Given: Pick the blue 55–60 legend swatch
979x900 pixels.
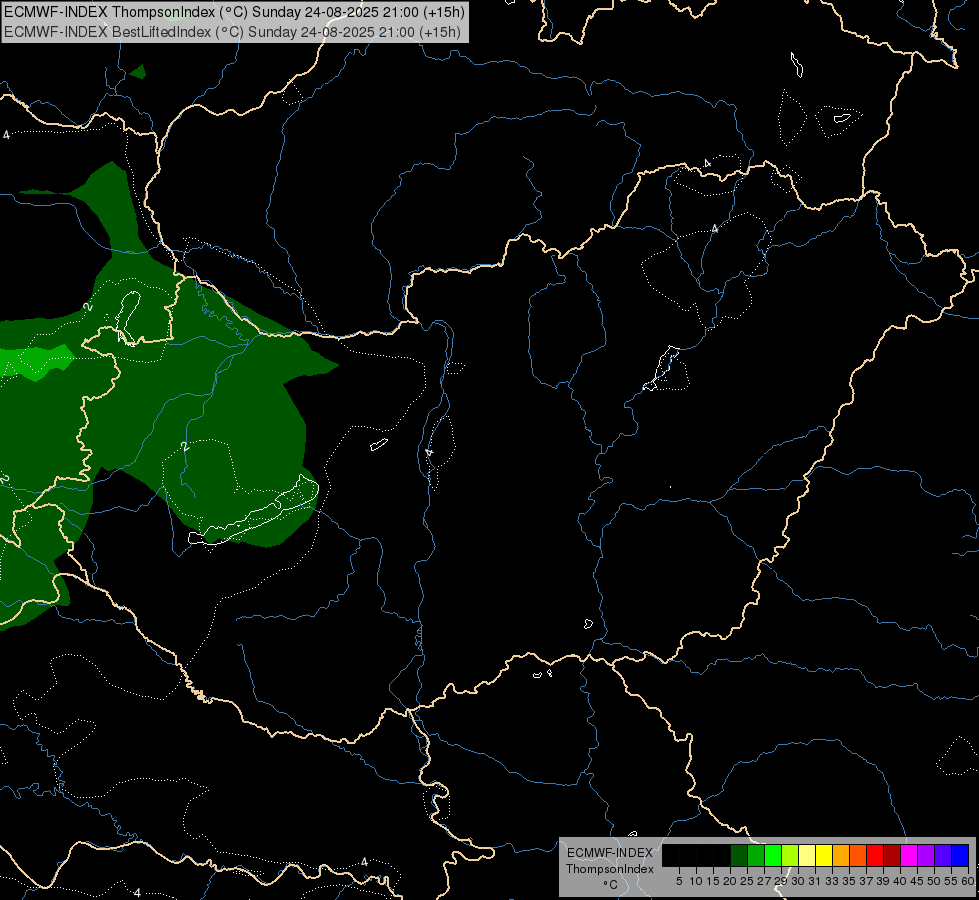Looking at the screenshot, I should click(960, 855).
